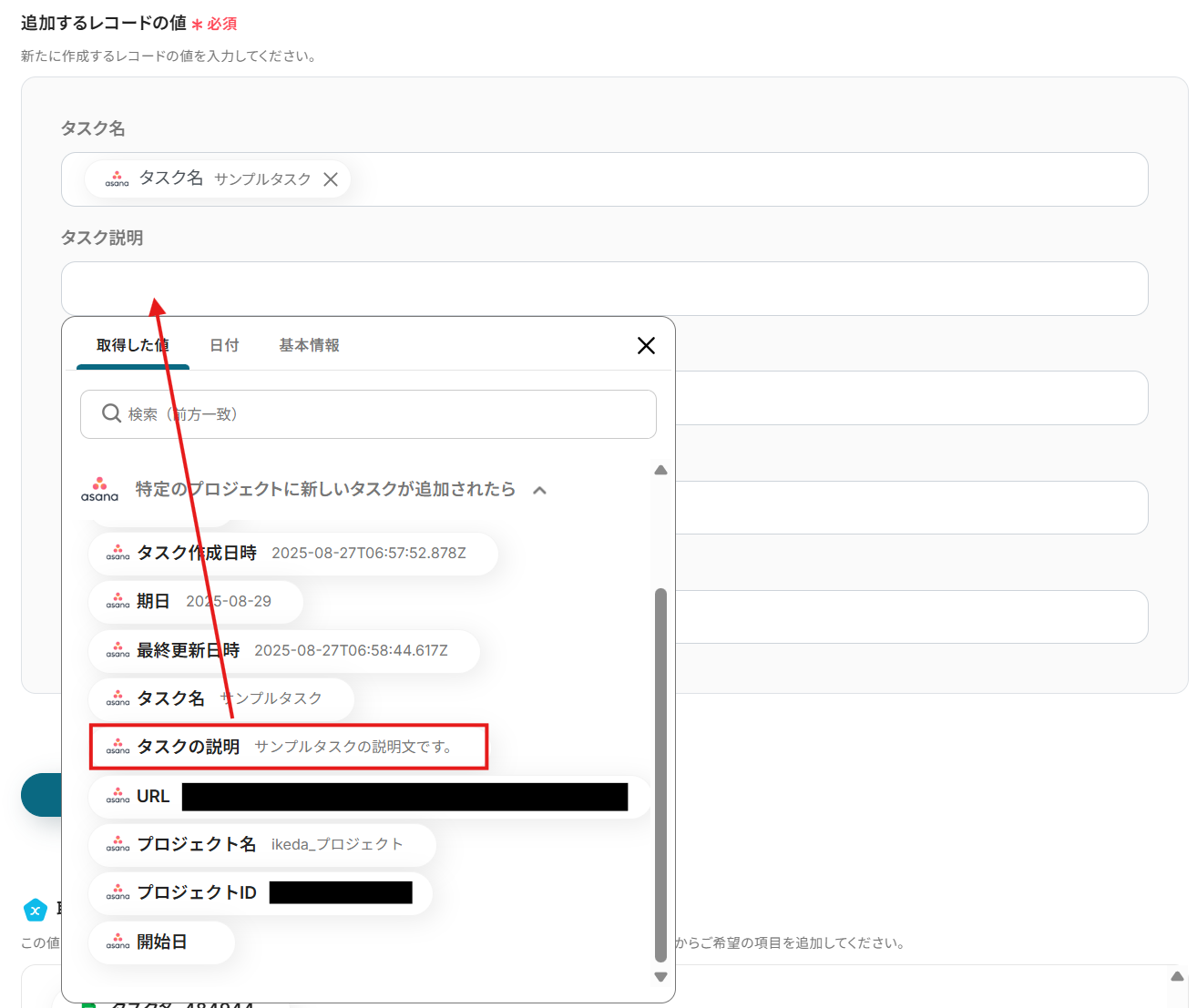Select the タスクの説明 value chip
Image resolution: width=1197 pixels, height=1008 pixels.
click(289, 747)
